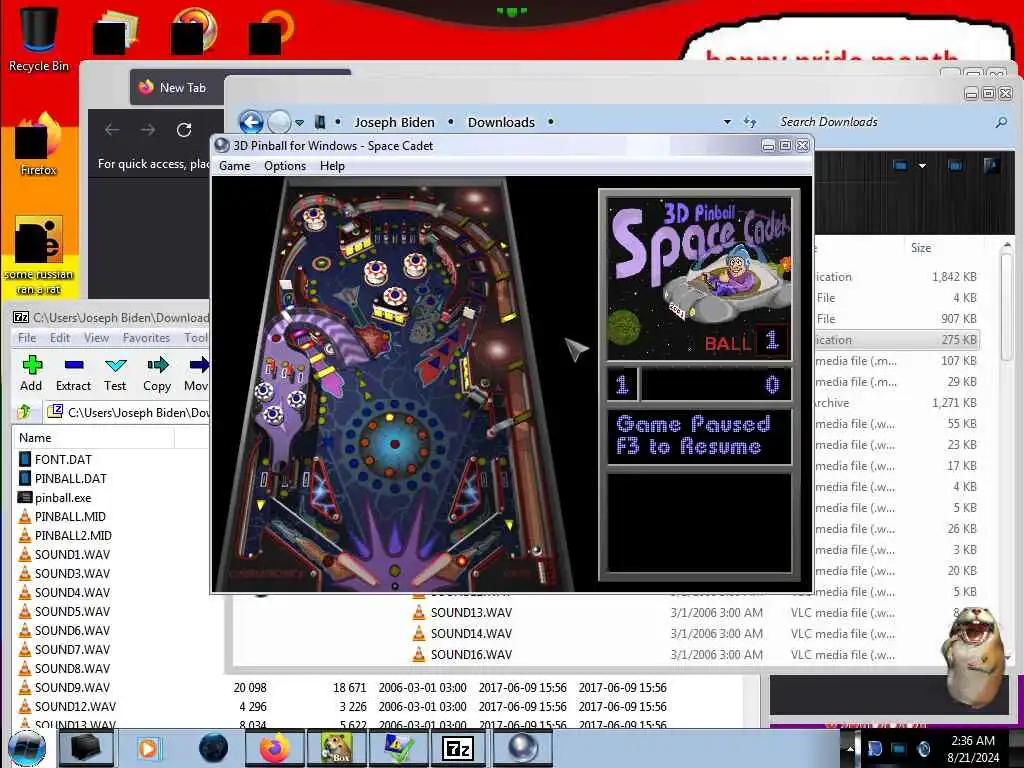This screenshot has height=768, width=1024.
Task: Open the Favorites menu in 7-Zip
Action: point(146,338)
